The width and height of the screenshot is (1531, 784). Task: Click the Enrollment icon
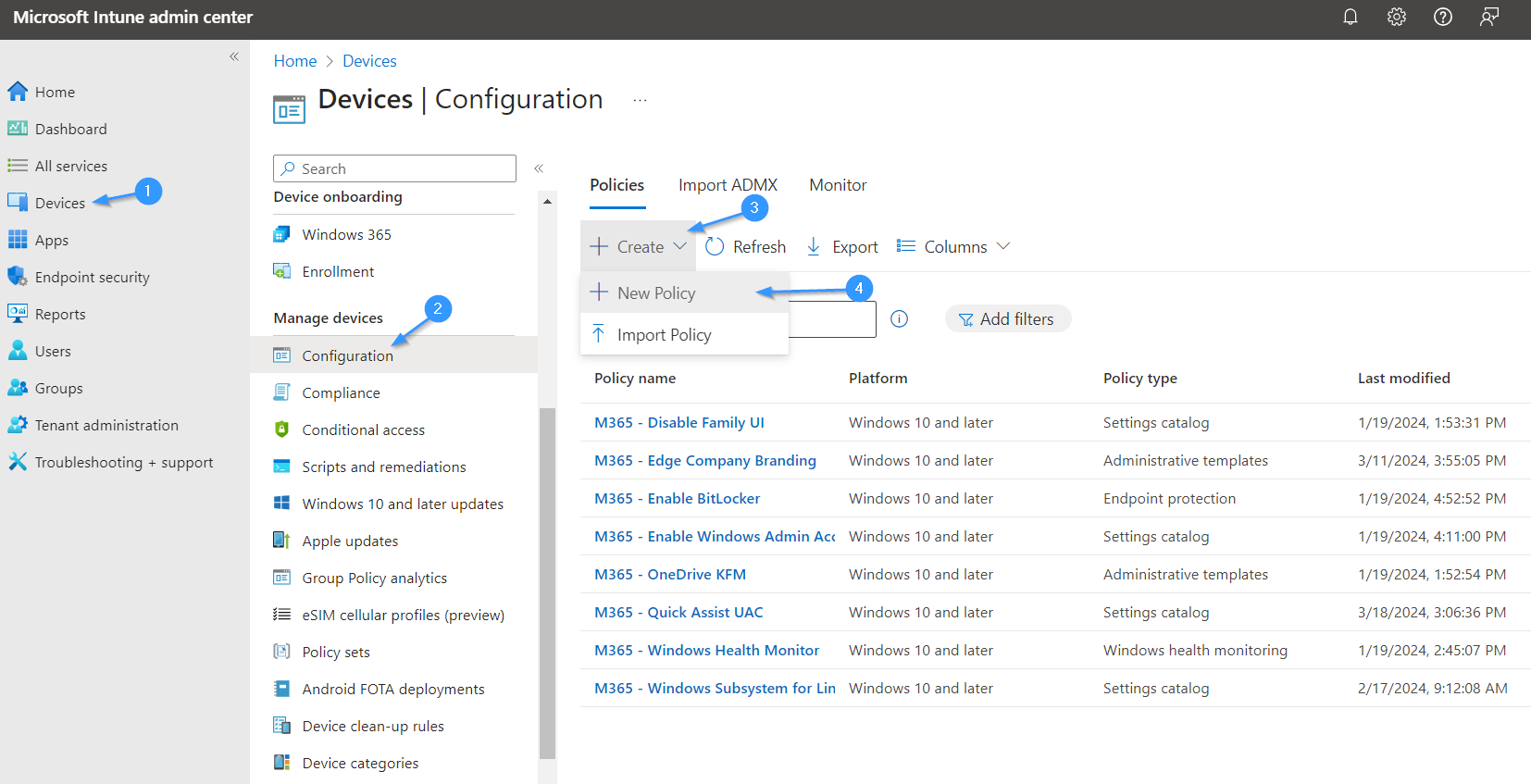[282, 271]
